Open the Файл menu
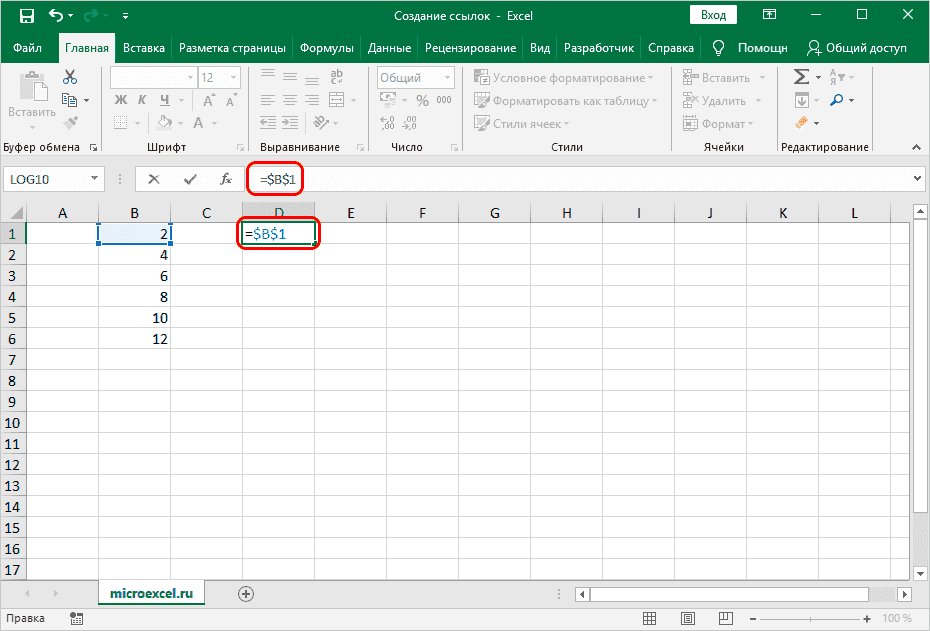Viewport: 930px width, 631px height. pyautogui.click(x=28, y=48)
